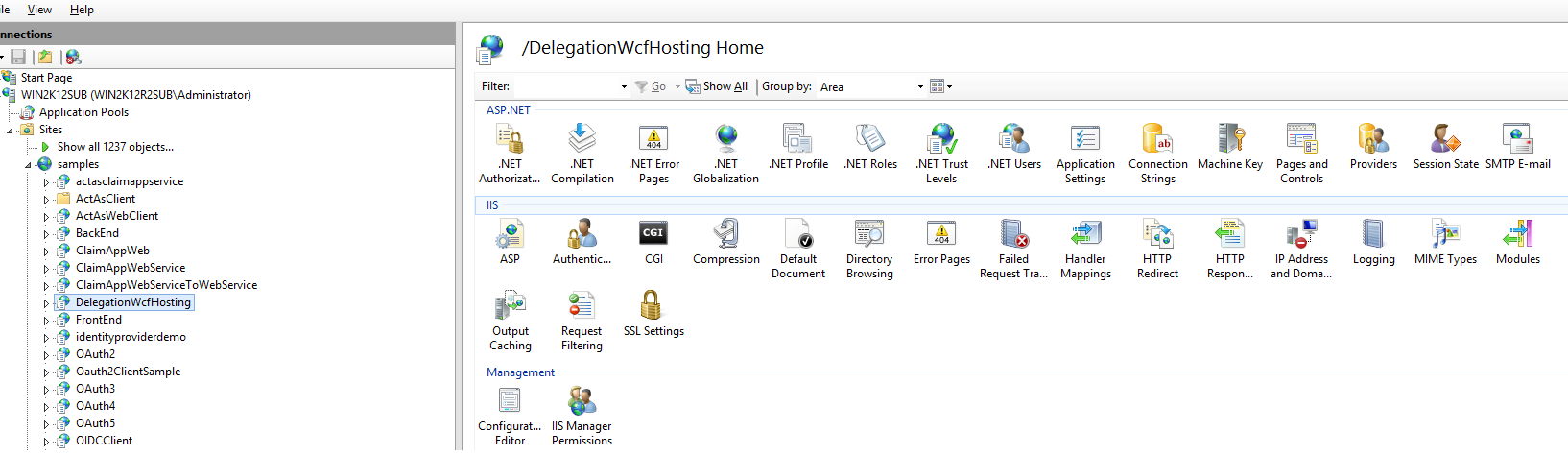Open Output Caching feature

(510, 320)
